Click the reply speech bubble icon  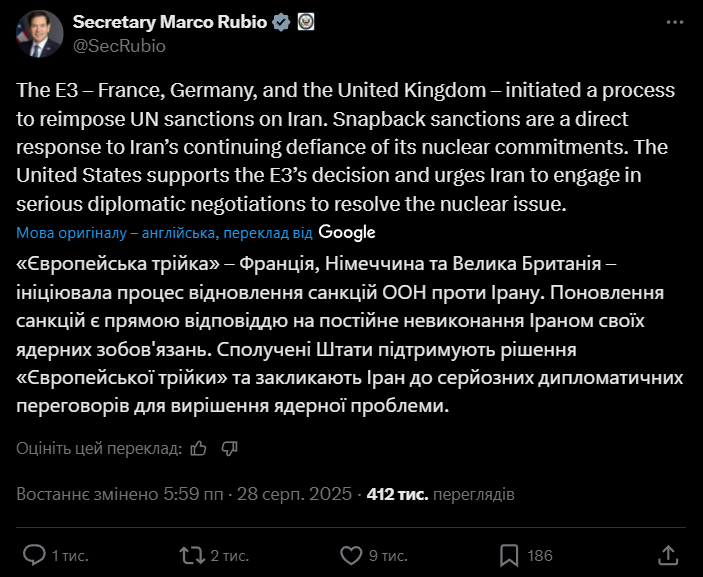coord(34,554)
